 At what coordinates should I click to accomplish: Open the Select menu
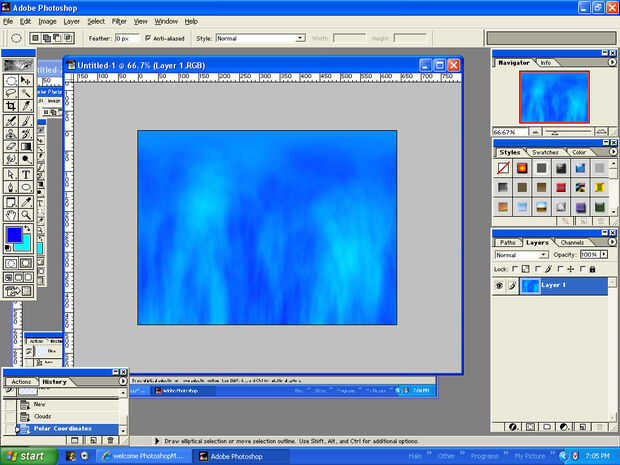pos(96,21)
